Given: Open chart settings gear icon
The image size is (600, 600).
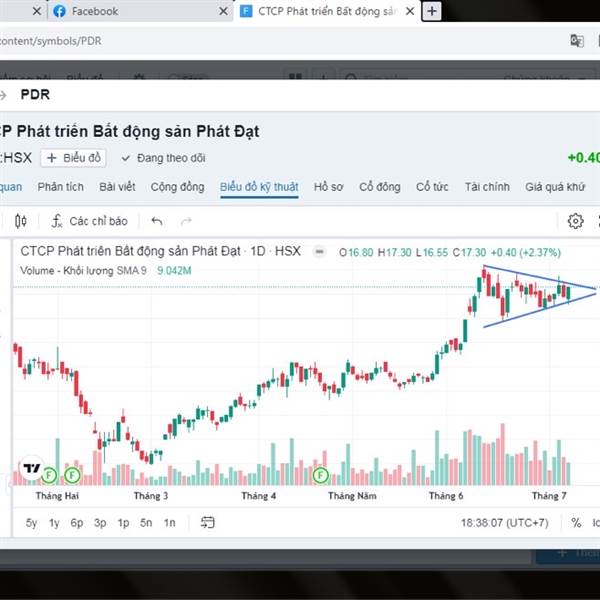Looking at the screenshot, I should click(576, 221).
